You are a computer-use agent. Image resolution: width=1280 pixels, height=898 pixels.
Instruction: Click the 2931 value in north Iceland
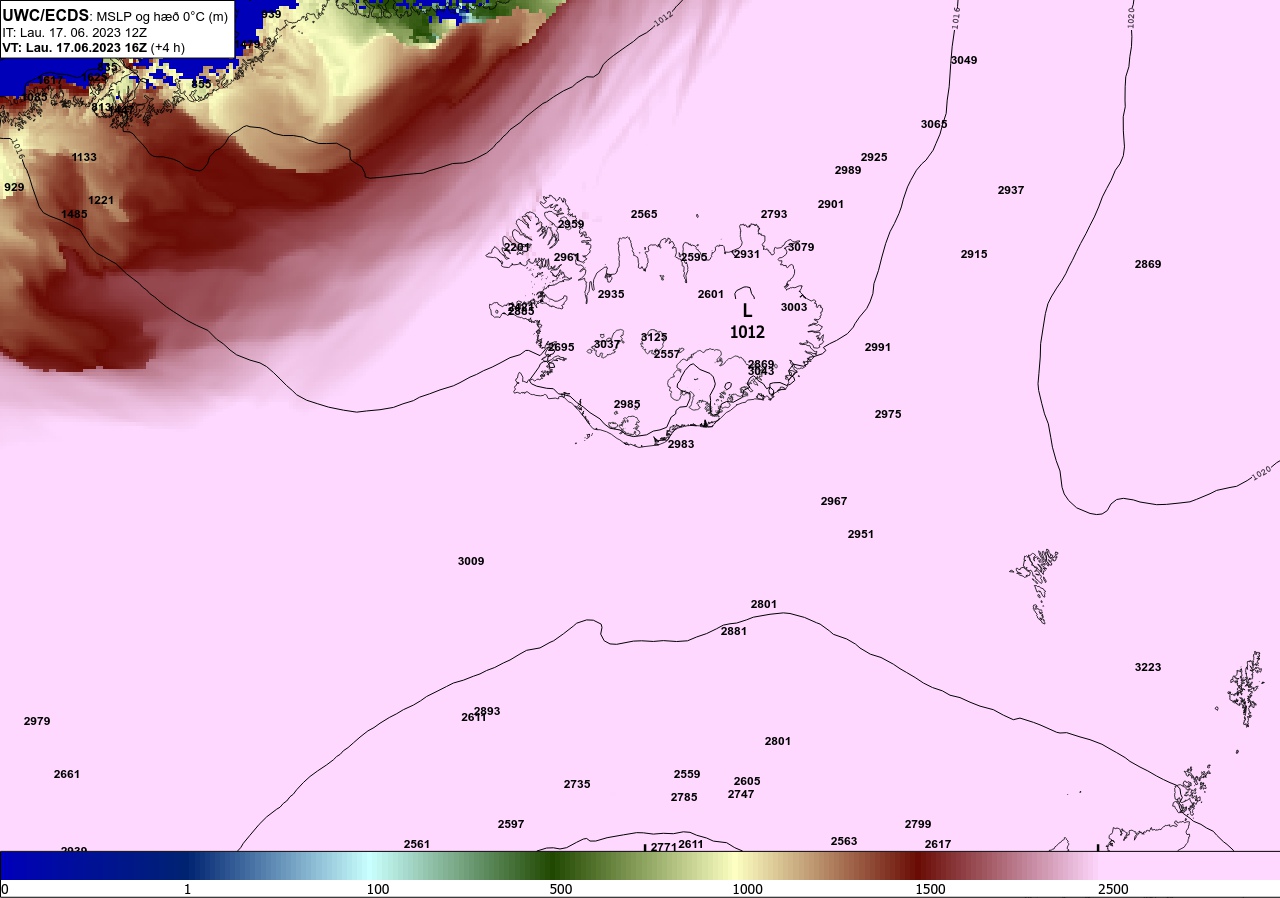click(747, 254)
